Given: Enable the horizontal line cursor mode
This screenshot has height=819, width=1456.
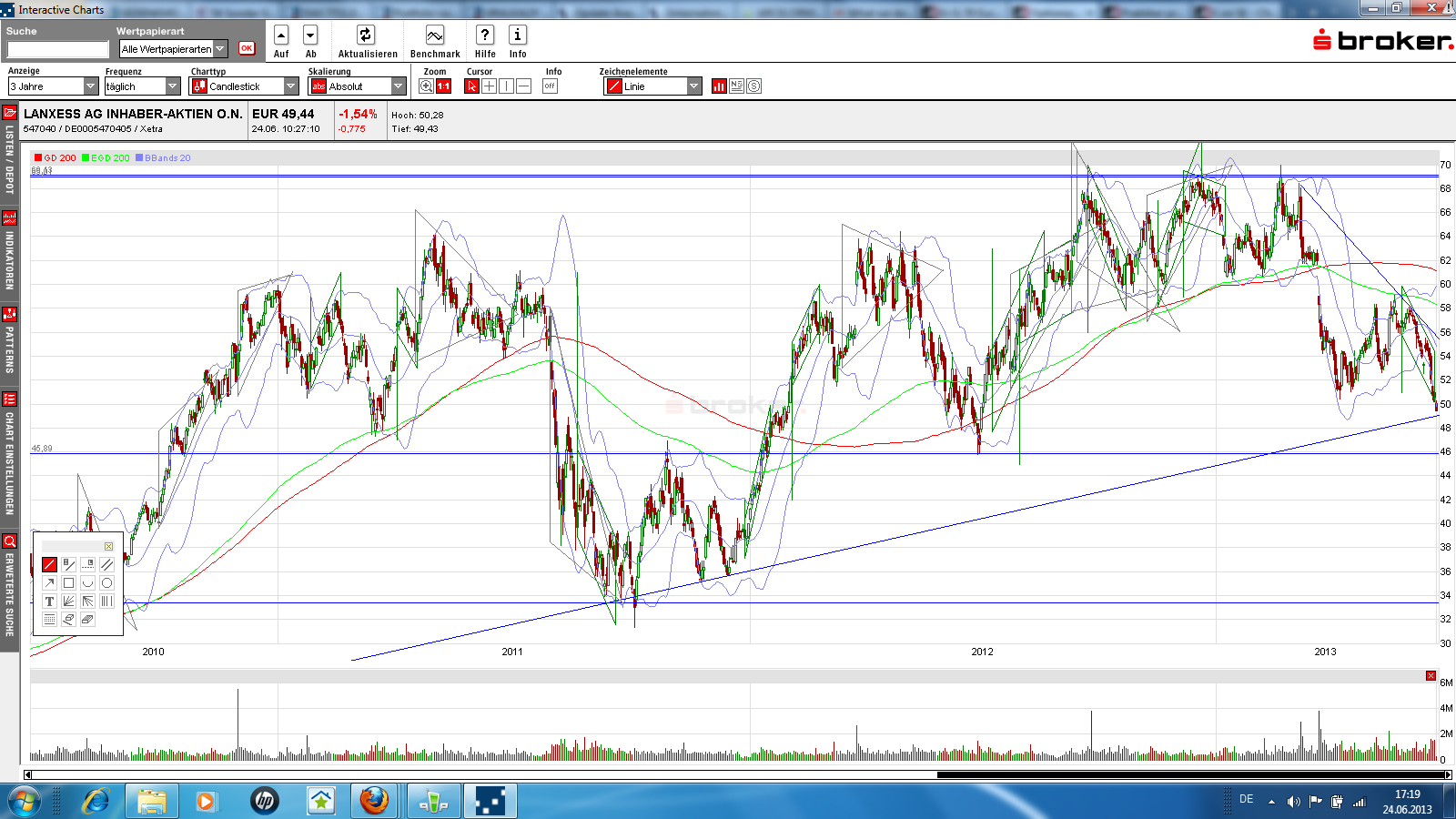Looking at the screenshot, I should pyautogui.click(x=523, y=86).
